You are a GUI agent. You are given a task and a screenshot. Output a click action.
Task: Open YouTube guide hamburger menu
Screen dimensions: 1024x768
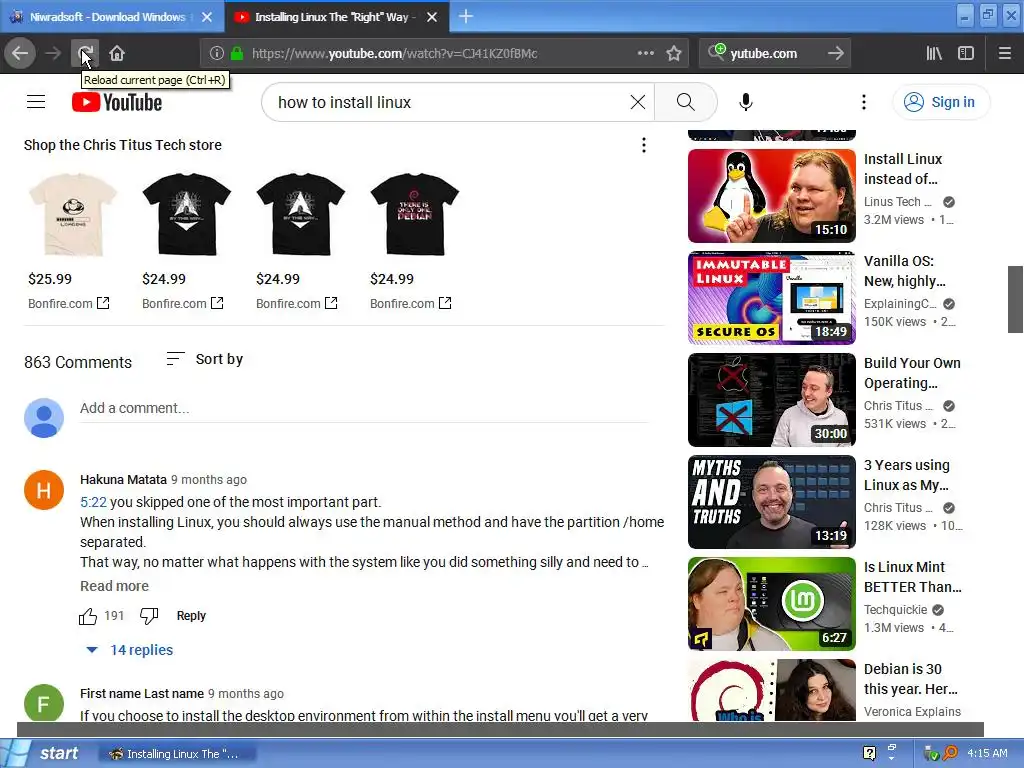tap(36, 102)
